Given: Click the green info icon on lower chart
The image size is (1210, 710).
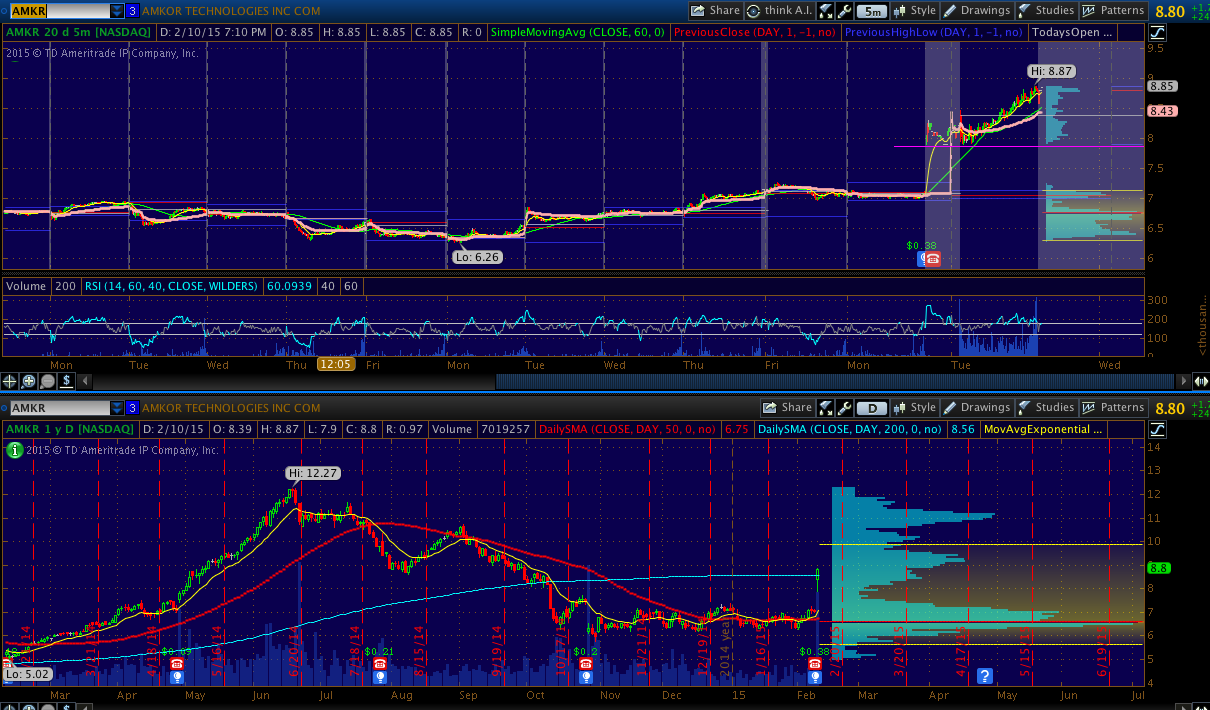Looking at the screenshot, I should point(14,450).
